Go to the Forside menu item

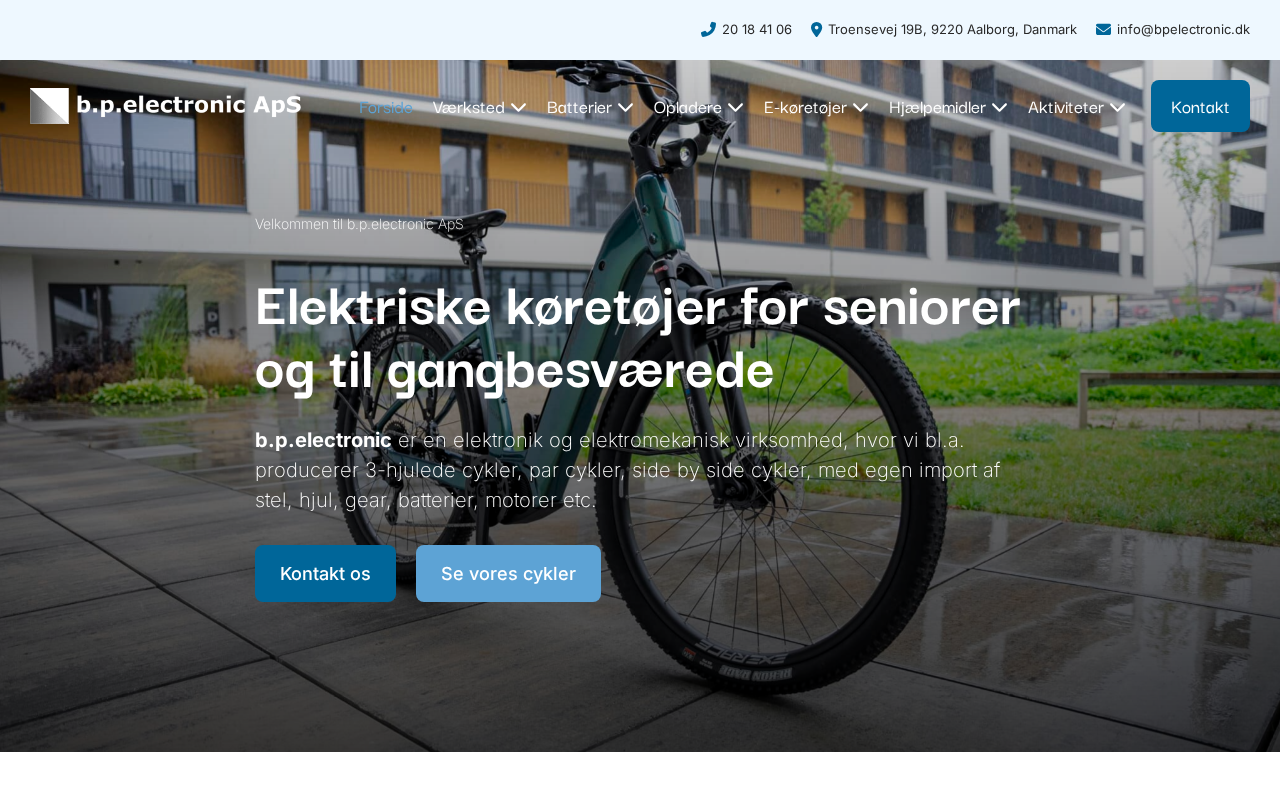pyautogui.click(x=386, y=107)
